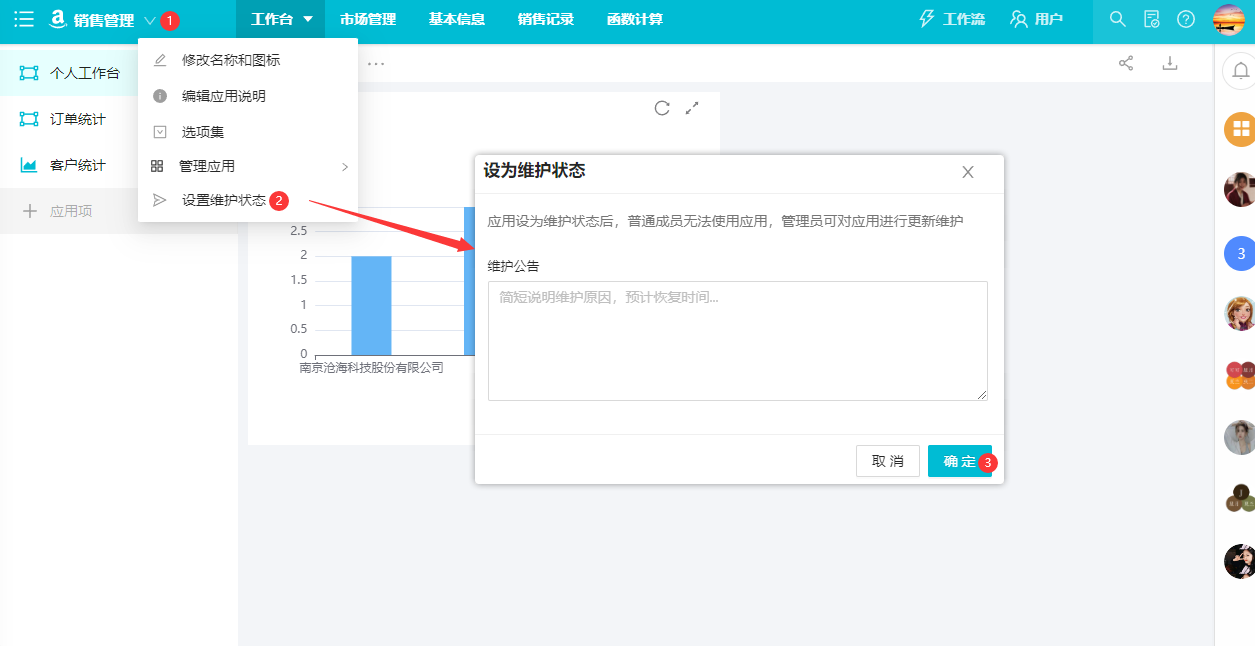This screenshot has height=646, width=1255.
Task: Open the notification bell icon
Action: [1241, 71]
